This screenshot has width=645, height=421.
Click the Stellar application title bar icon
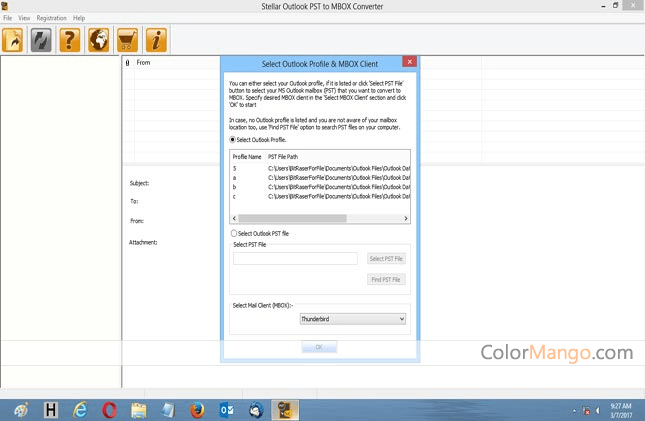(5, 6)
